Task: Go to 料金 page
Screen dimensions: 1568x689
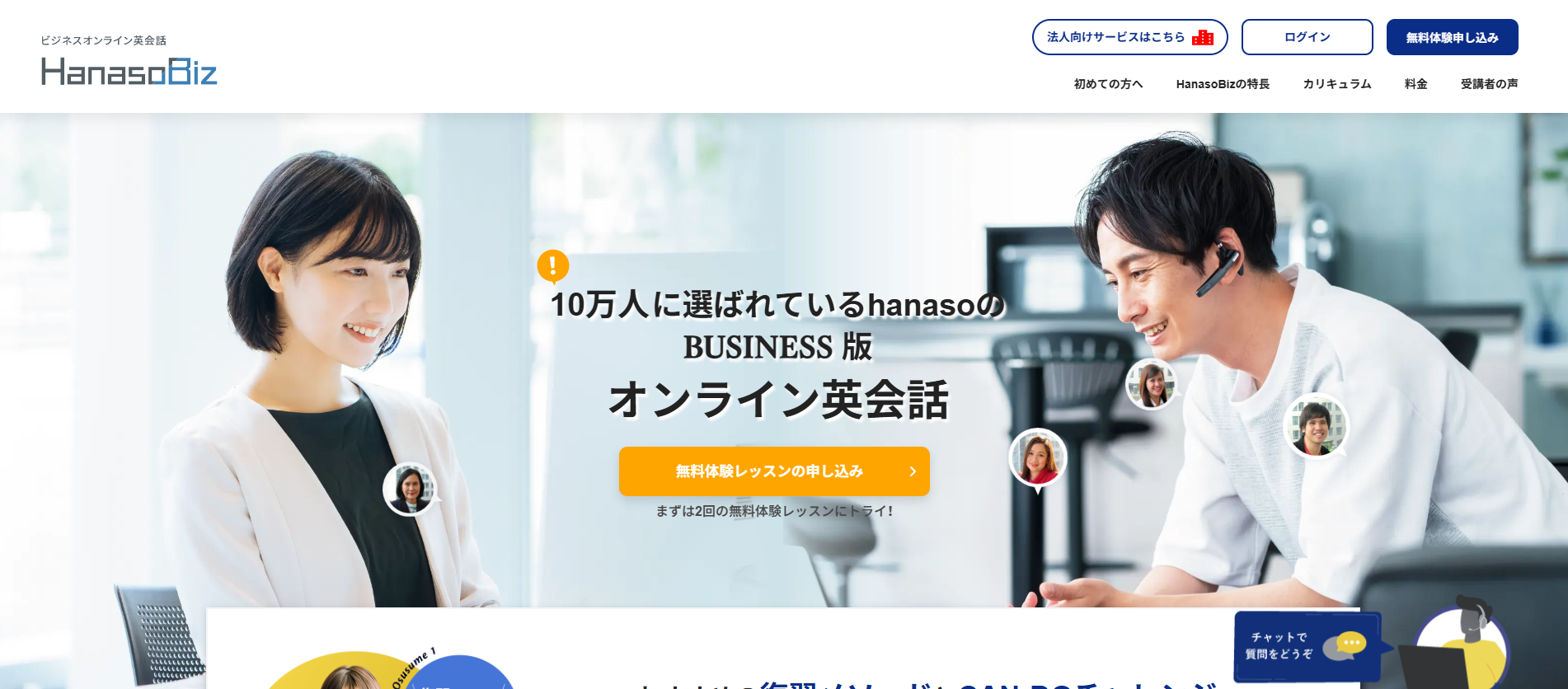Action: [1416, 84]
